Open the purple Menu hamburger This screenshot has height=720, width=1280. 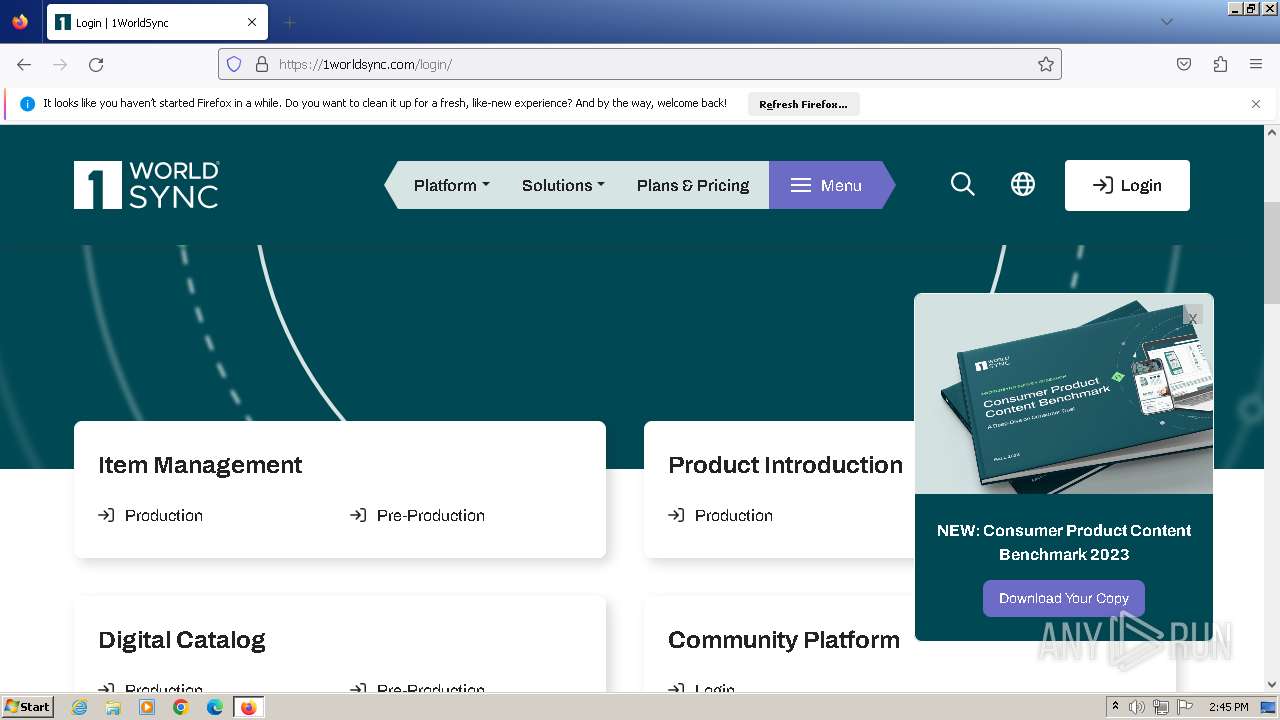(826, 185)
